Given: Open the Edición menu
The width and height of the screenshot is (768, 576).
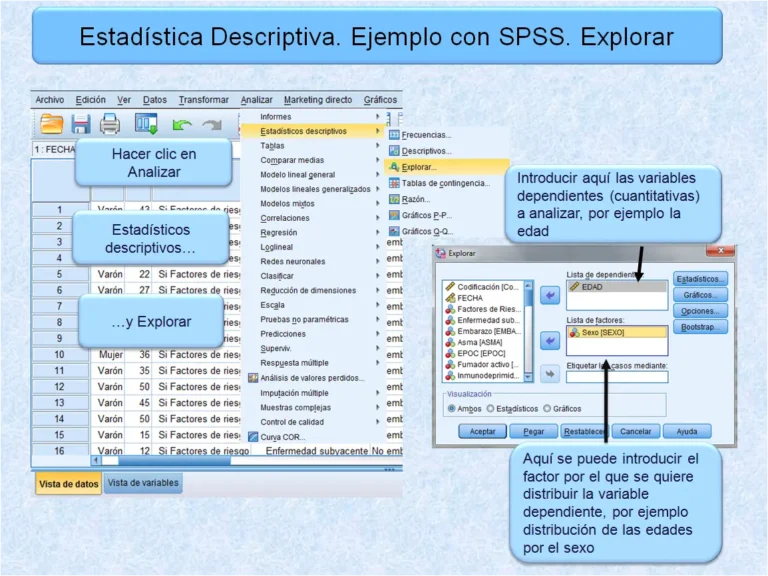Looking at the screenshot, I should tap(91, 99).
